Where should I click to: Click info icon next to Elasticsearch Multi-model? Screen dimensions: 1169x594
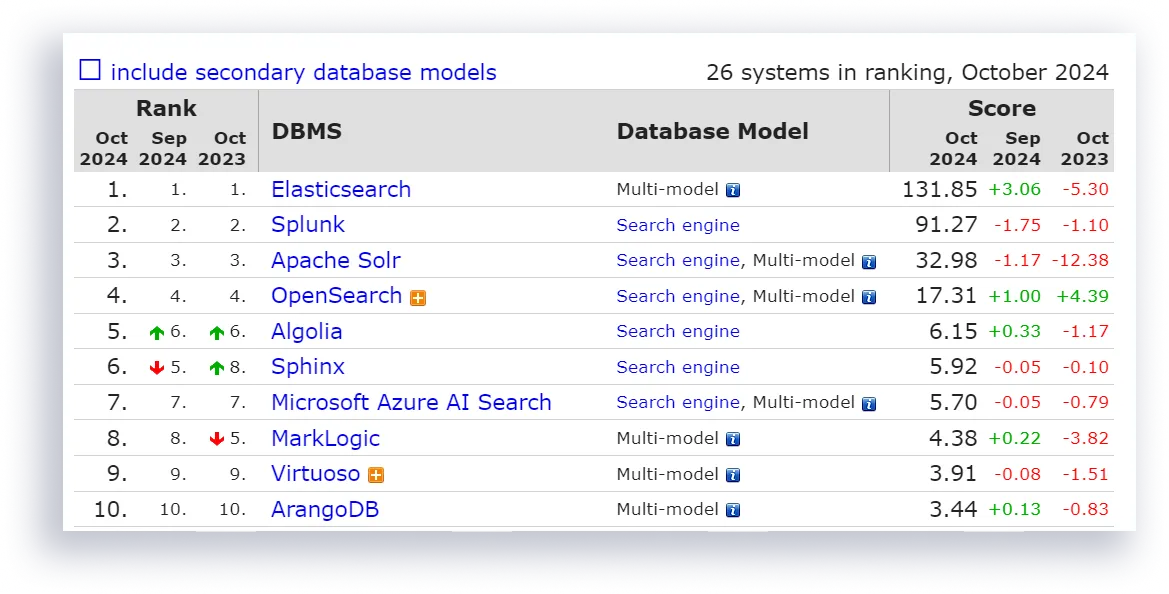(733, 190)
